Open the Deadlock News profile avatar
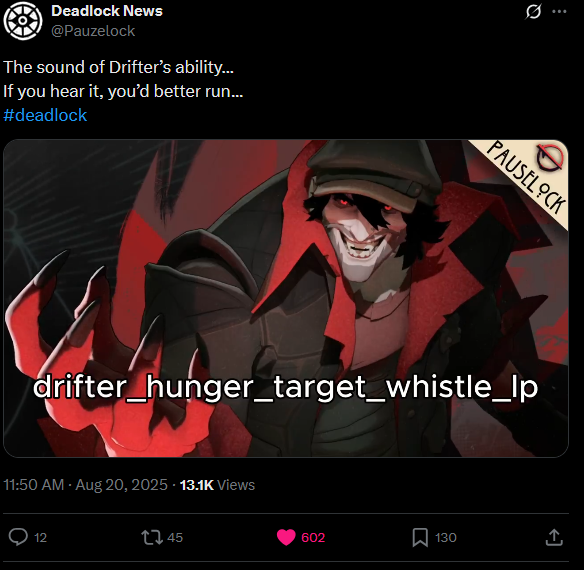Viewport: 584px width, 570px height. 23,20
